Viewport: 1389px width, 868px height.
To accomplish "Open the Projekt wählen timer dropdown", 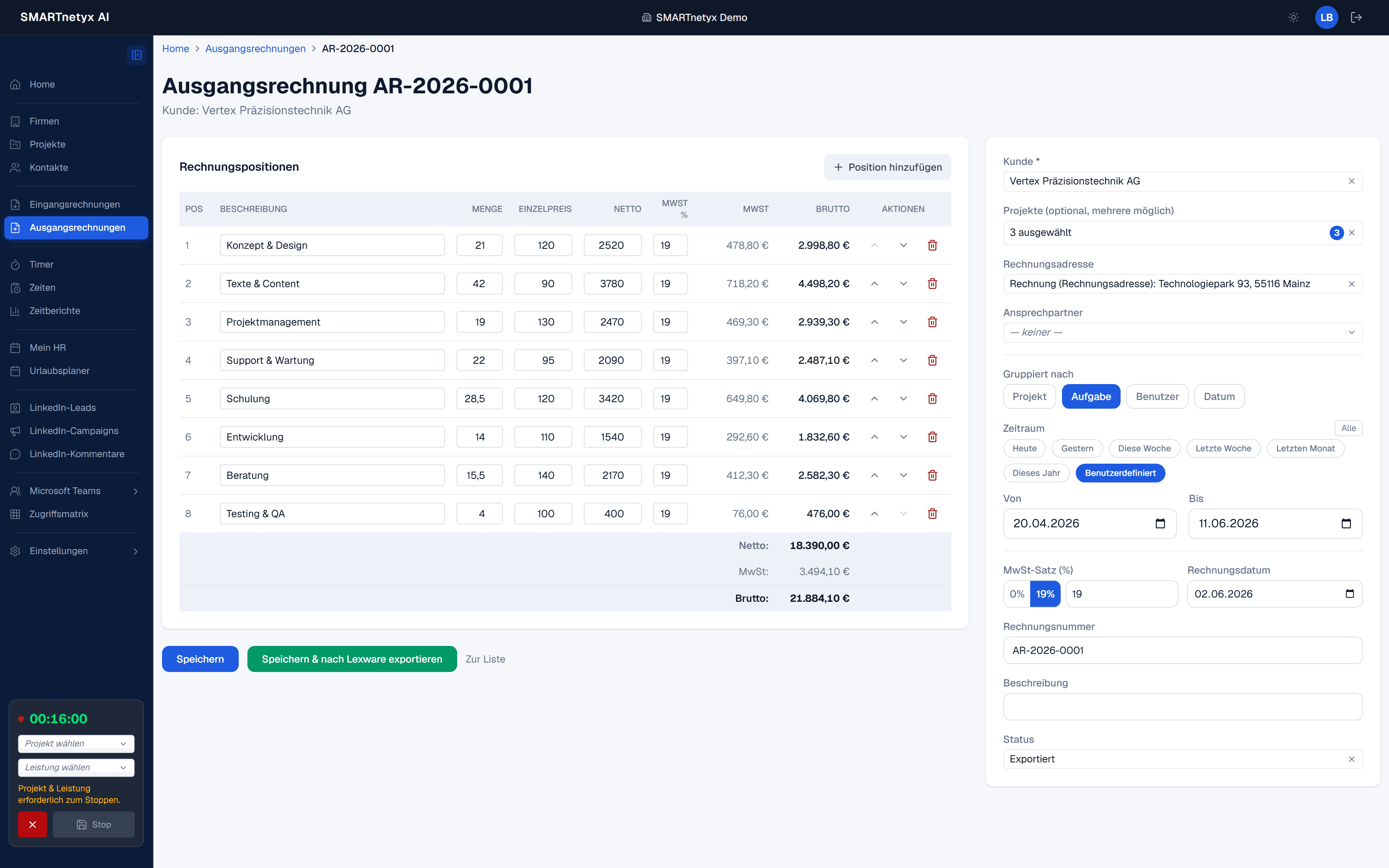I will (x=76, y=744).
